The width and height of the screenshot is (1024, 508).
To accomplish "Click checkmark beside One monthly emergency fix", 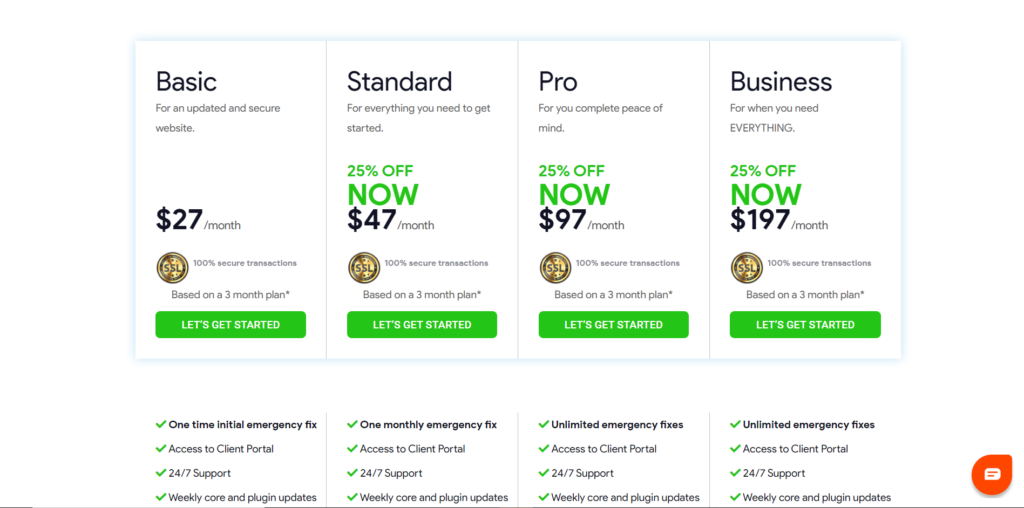I will coord(352,424).
